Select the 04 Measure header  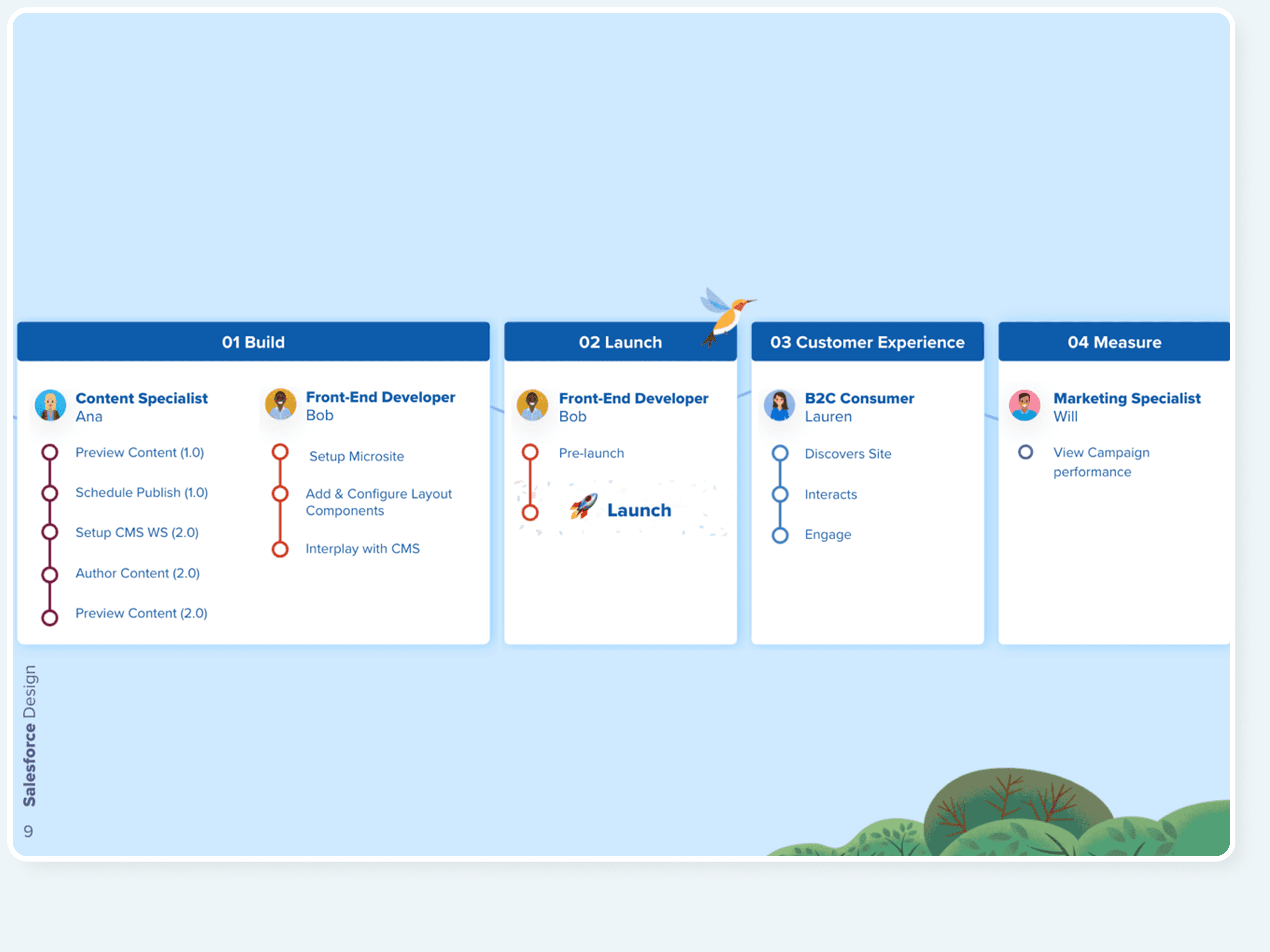pyautogui.click(x=1114, y=342)
